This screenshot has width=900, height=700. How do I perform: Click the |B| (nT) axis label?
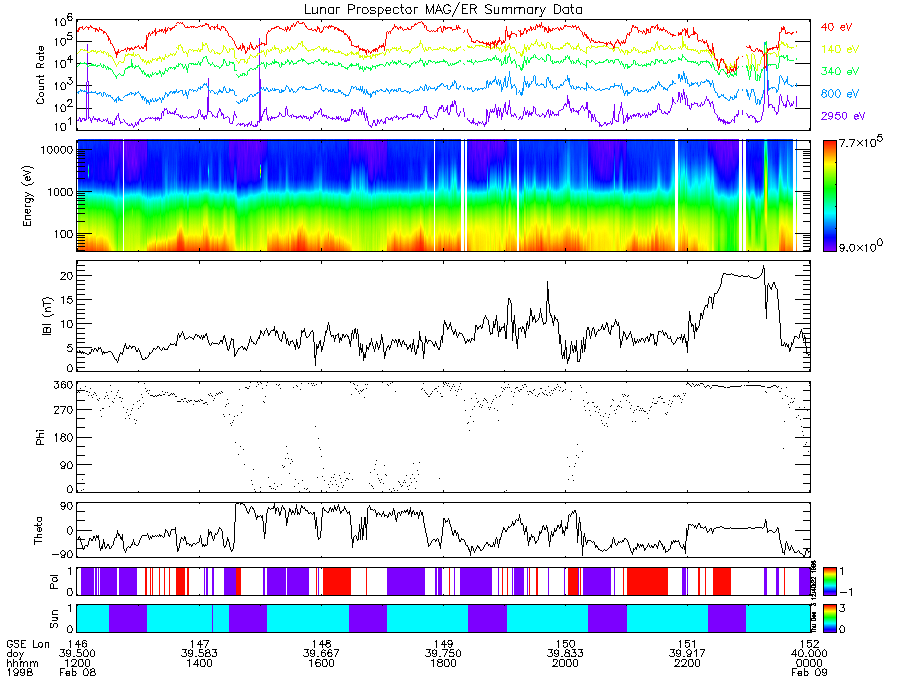pyautogui.click(x=47, y=316)
